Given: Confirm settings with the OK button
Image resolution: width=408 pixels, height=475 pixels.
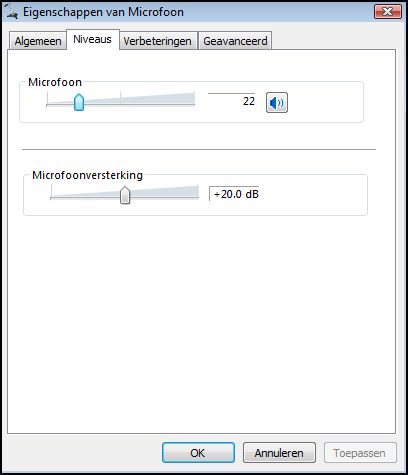Looking at the screenshot, I should click(x=198, y=453).
